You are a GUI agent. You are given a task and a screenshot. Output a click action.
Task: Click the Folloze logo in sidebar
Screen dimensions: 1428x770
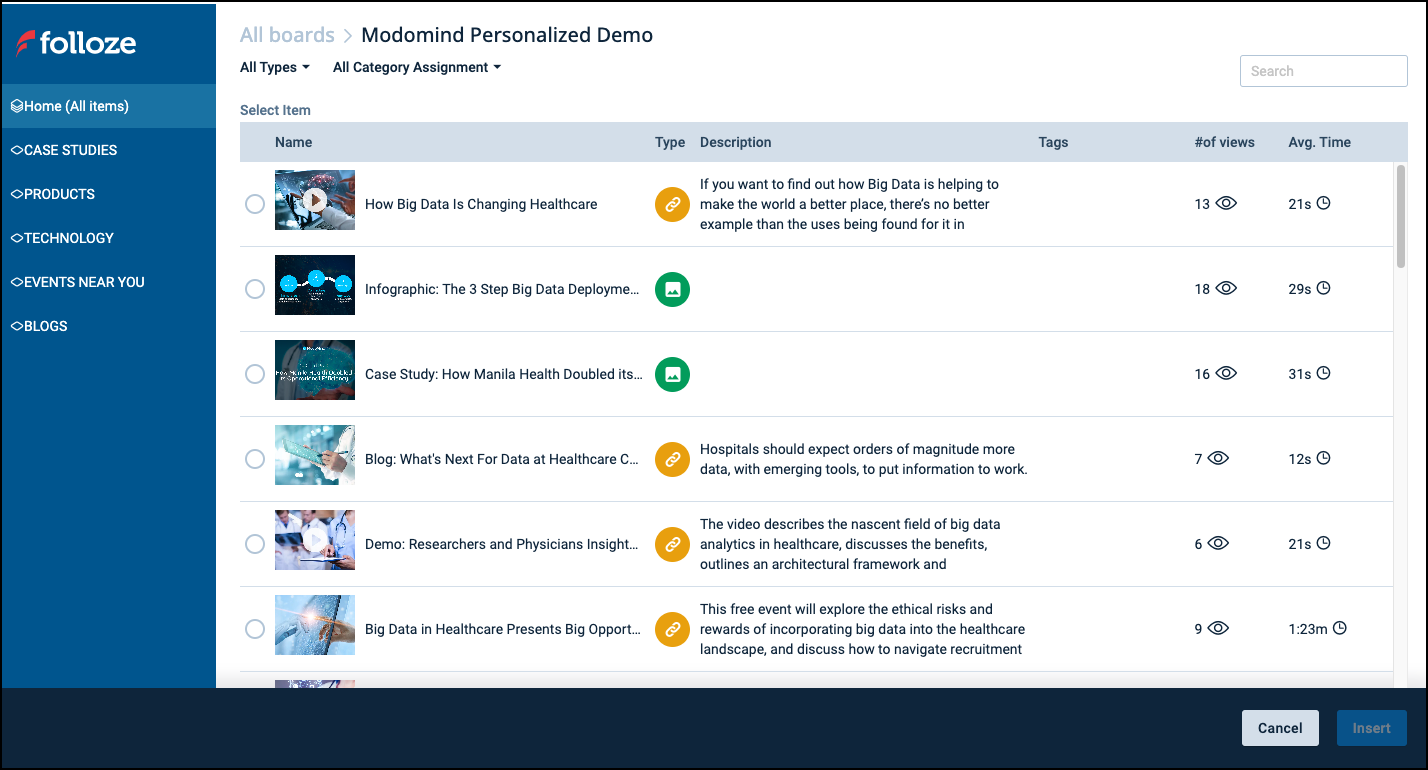[77, 43]
